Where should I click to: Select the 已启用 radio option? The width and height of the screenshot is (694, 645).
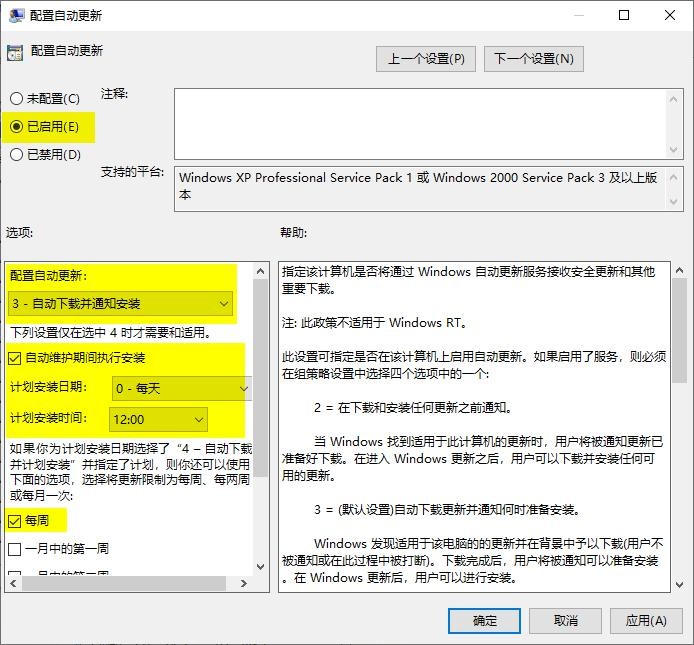point(16,127)
